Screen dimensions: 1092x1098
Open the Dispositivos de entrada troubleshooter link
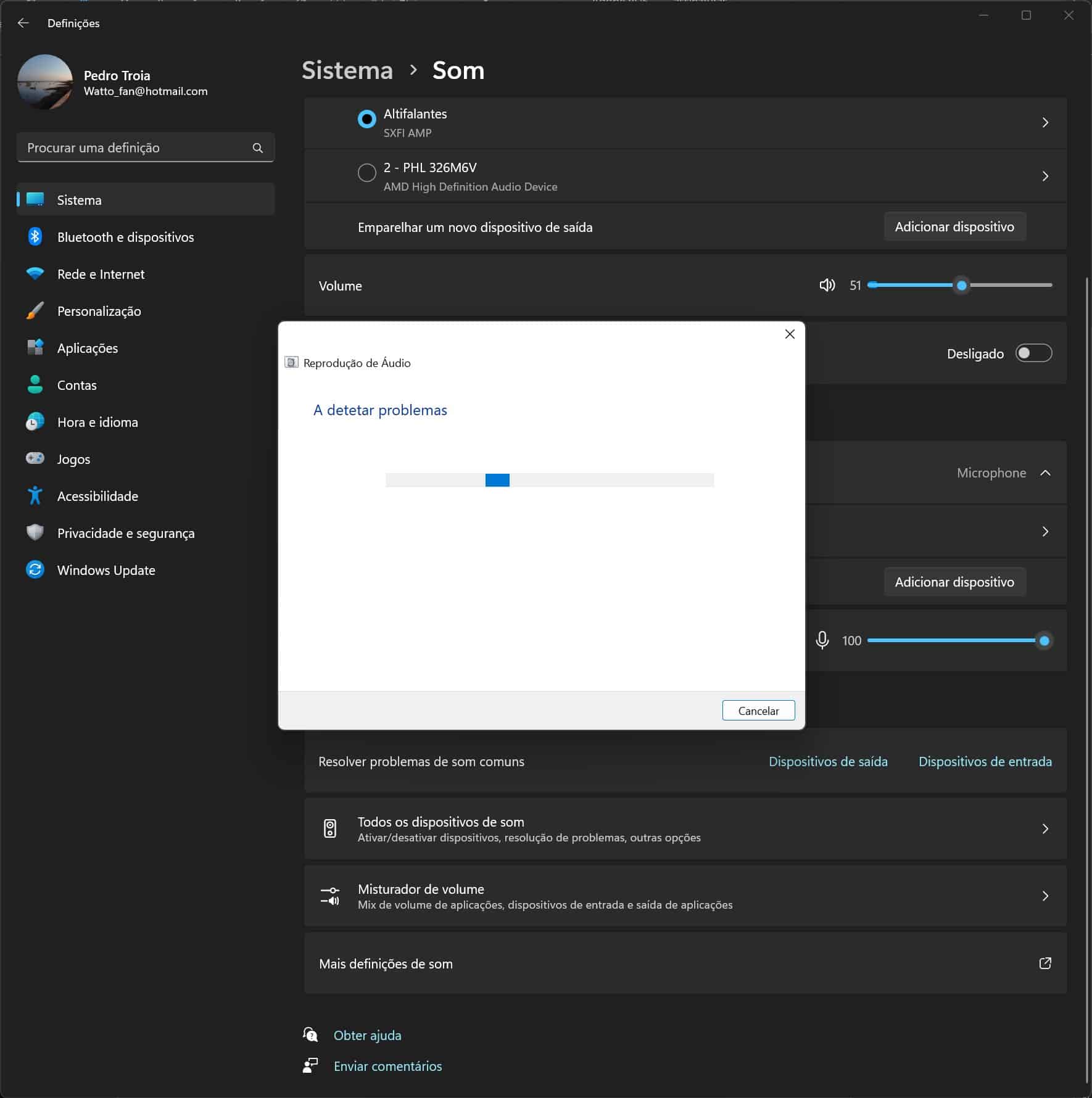coord(985,762)
